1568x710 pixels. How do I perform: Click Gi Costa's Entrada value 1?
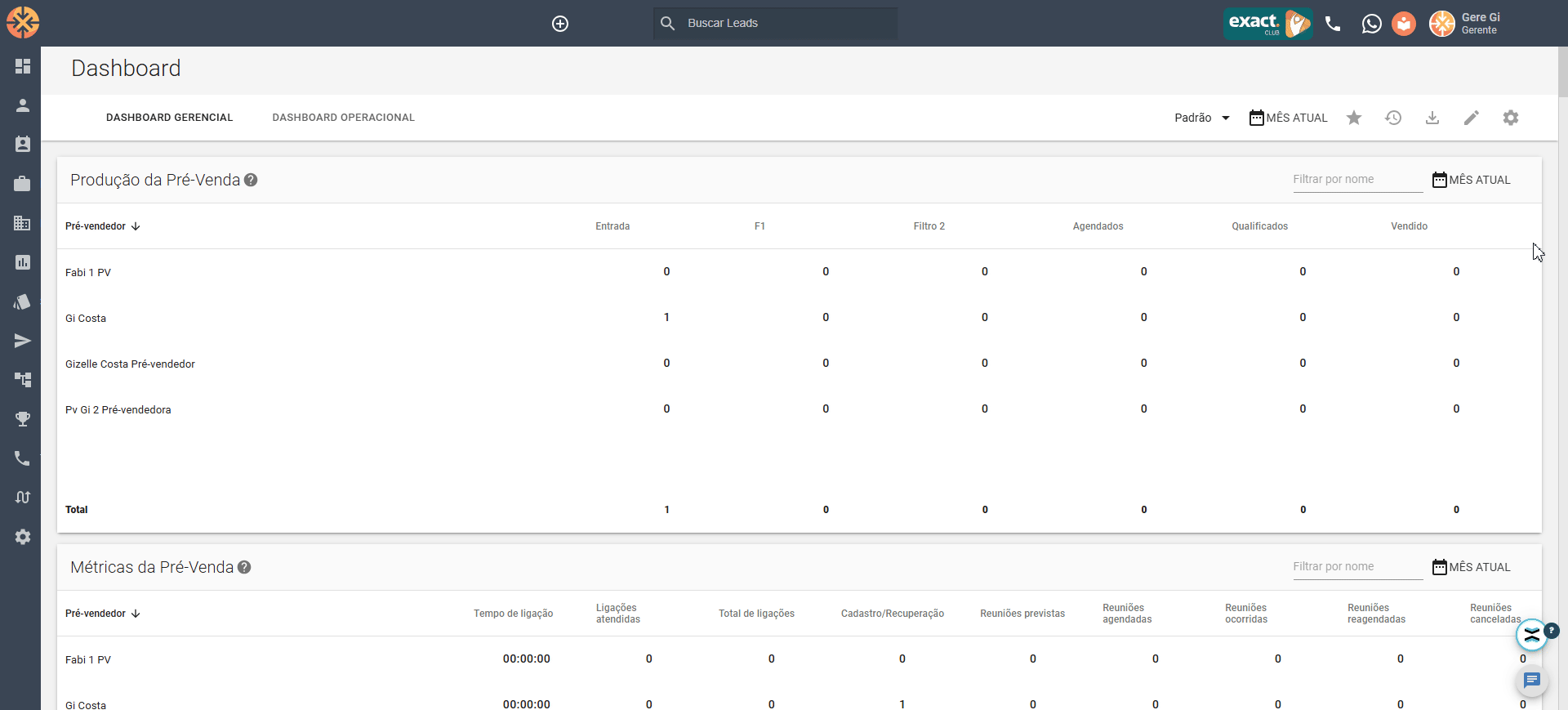(x=666, y=317)
